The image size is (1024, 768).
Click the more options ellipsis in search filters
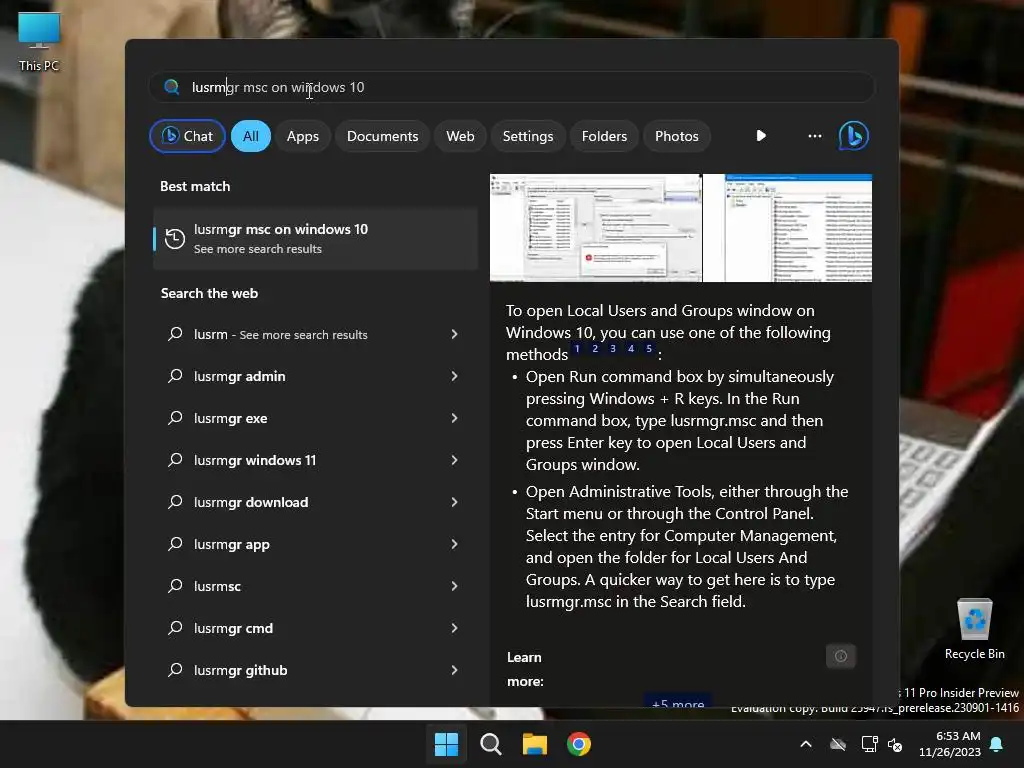(x=814, y=136)
